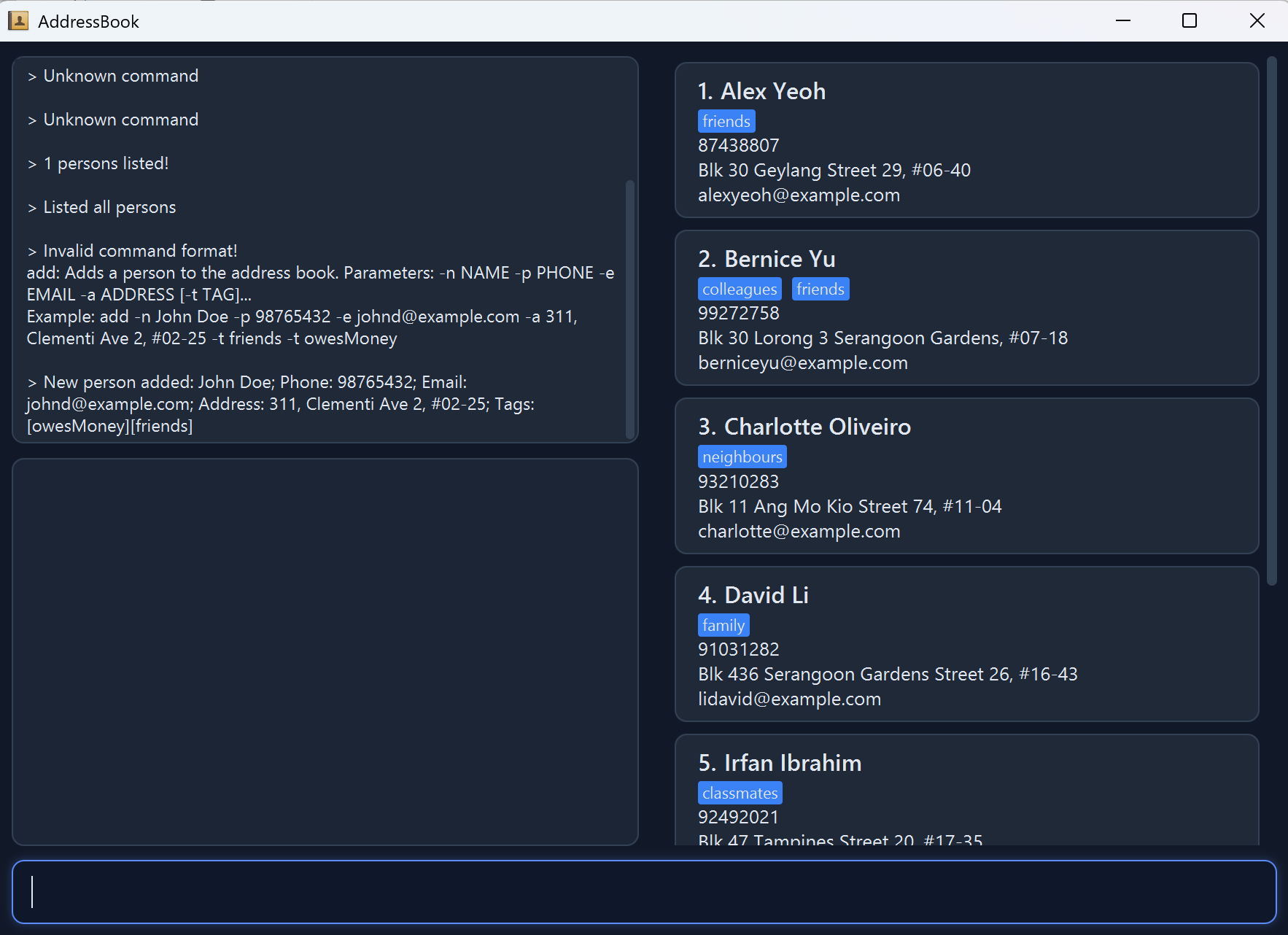Click the family tag on David Li
The image size is (1288, 935).
723,626
